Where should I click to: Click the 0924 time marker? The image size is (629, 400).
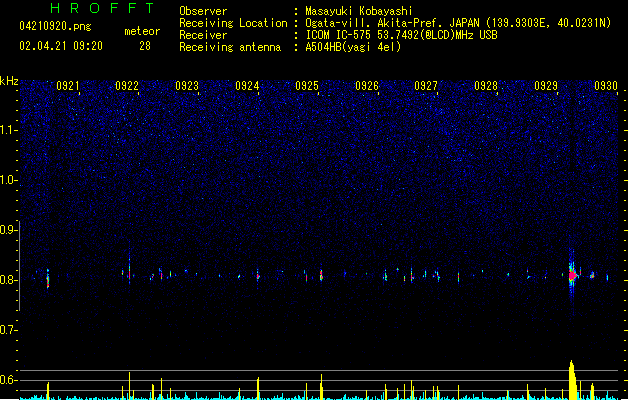247,85
